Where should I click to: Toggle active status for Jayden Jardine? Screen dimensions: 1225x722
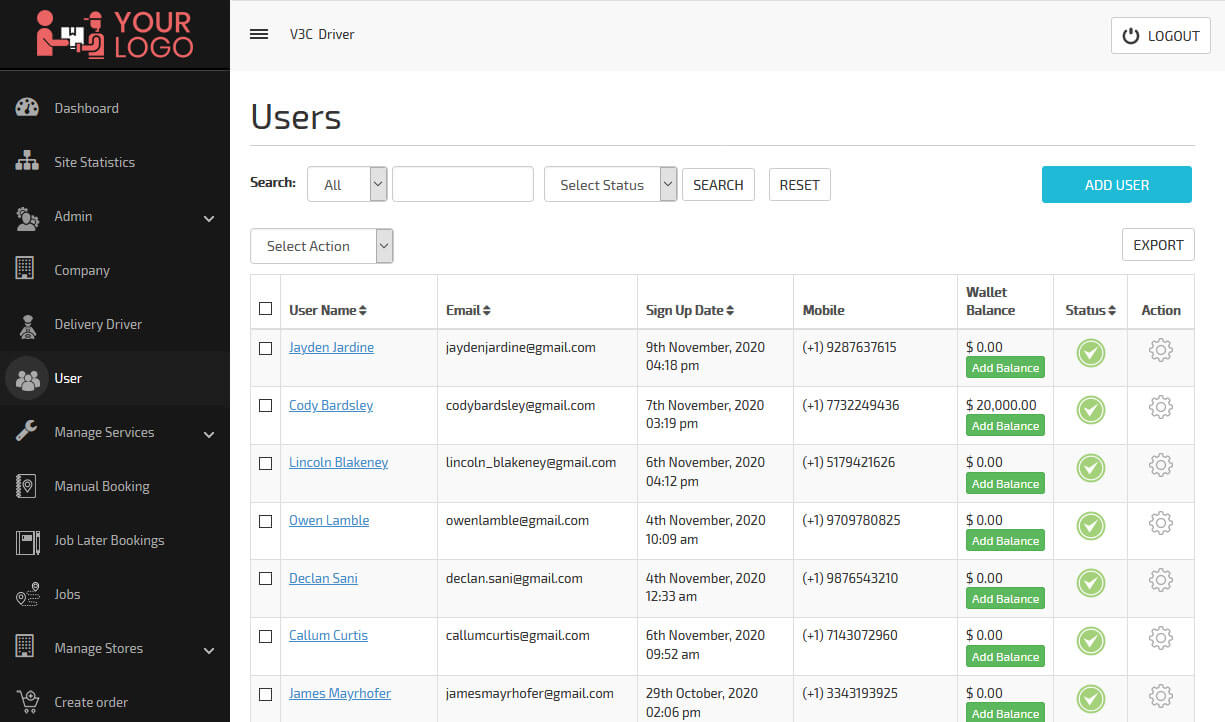(x=1090, y=353)
